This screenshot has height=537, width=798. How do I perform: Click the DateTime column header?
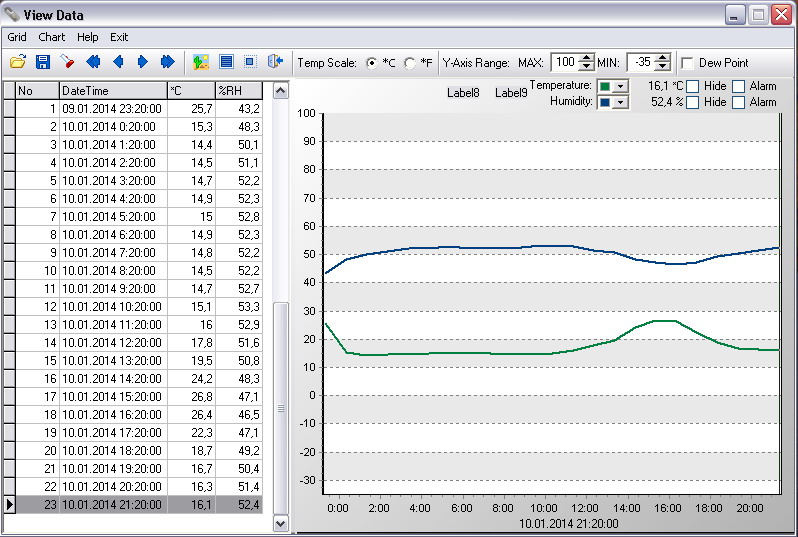(112, 90)
